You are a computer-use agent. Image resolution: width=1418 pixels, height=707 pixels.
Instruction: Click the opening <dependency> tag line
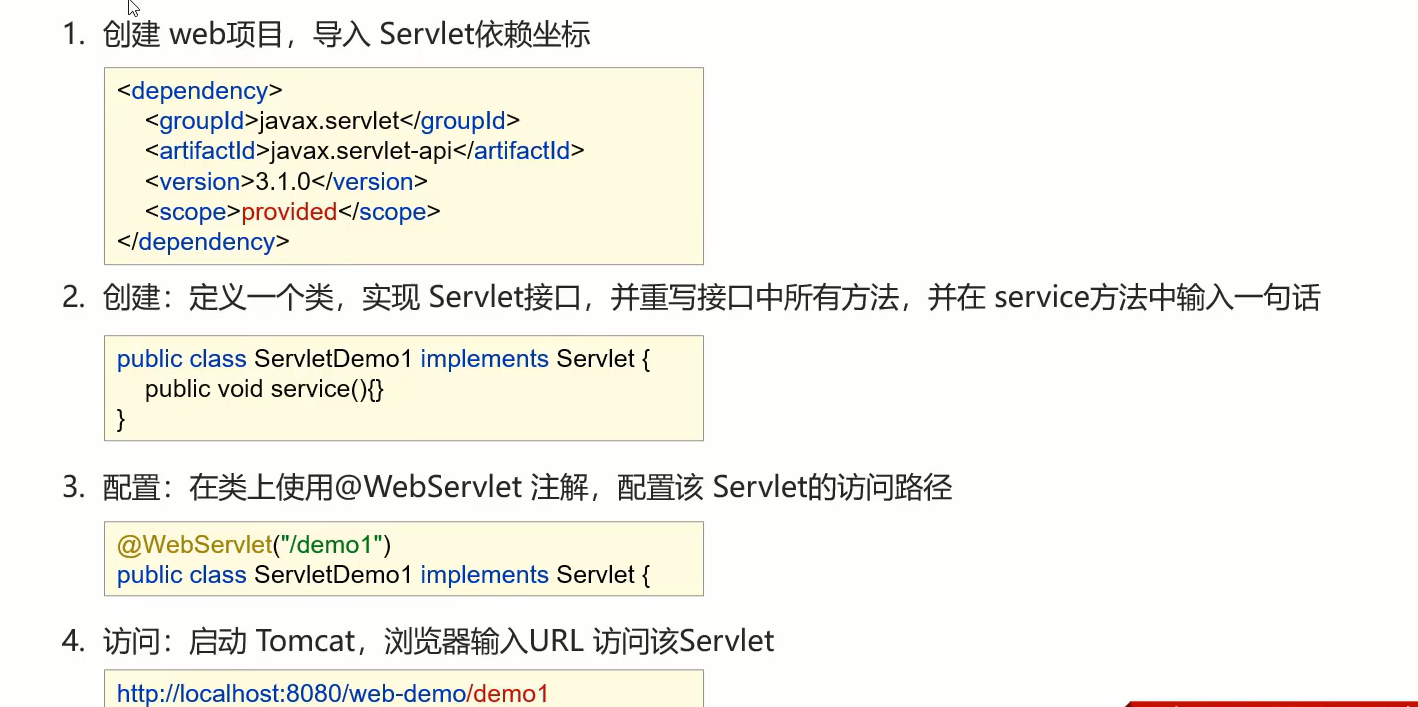(200, 91)
